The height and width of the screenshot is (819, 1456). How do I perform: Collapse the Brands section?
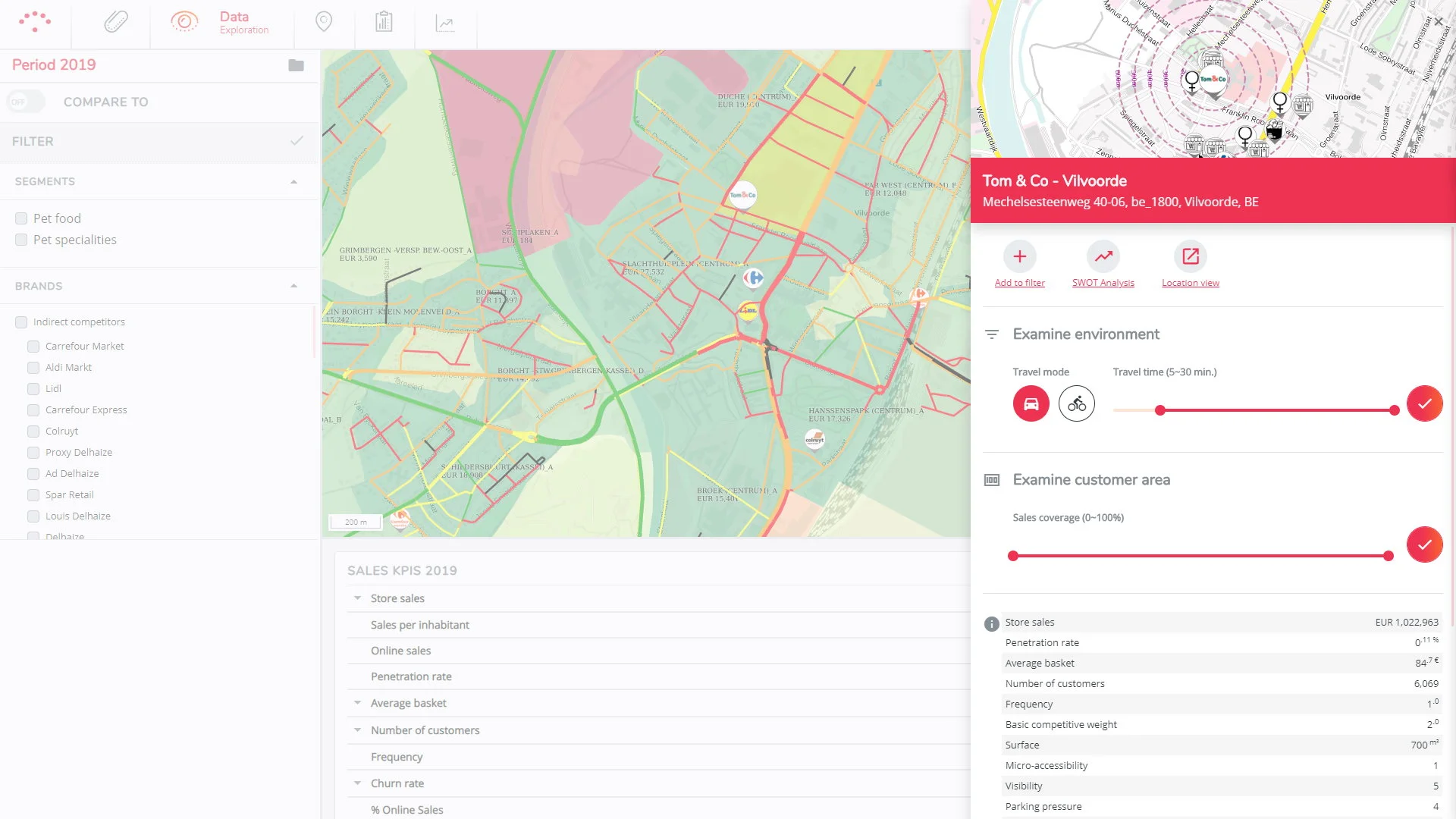[293, 286]
